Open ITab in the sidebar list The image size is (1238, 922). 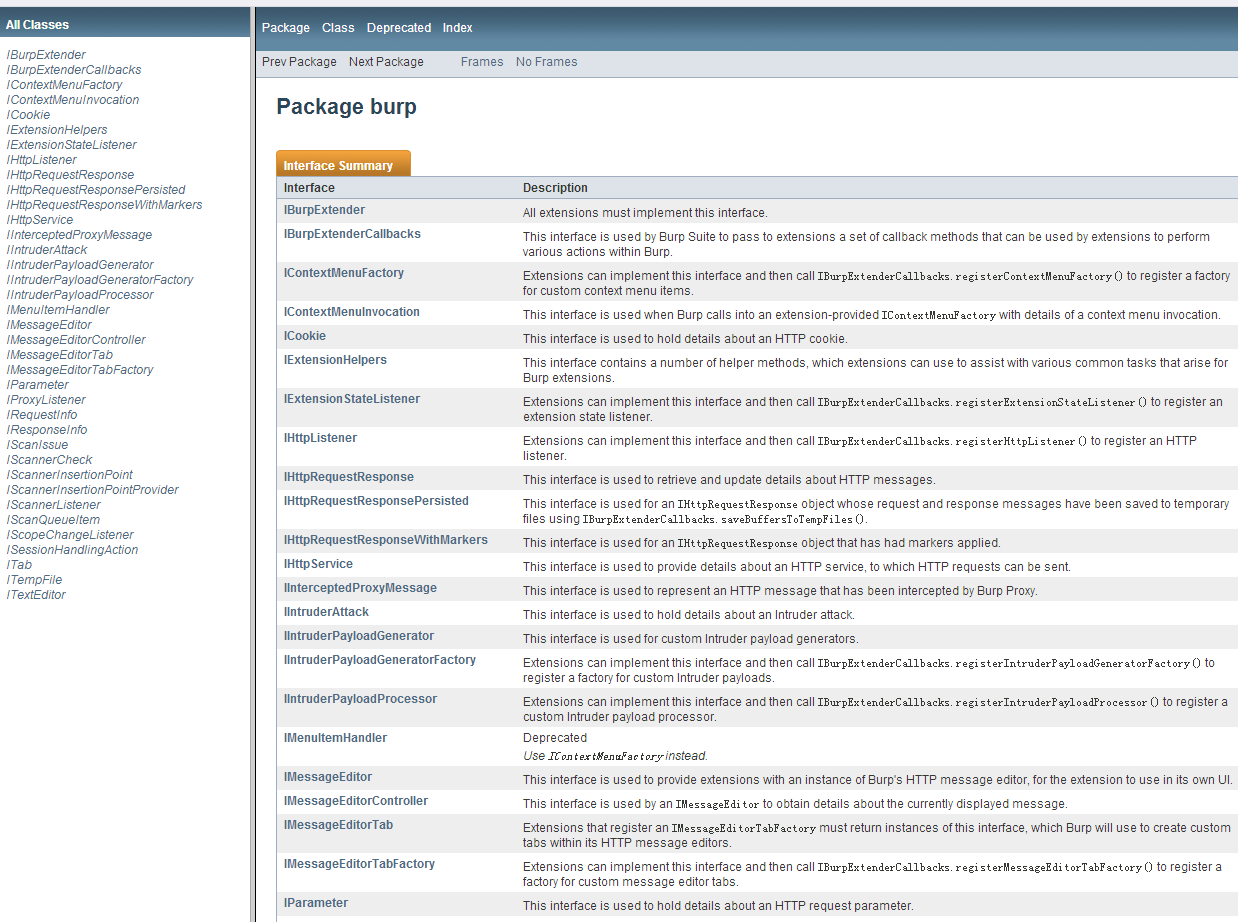coord(19,565)
